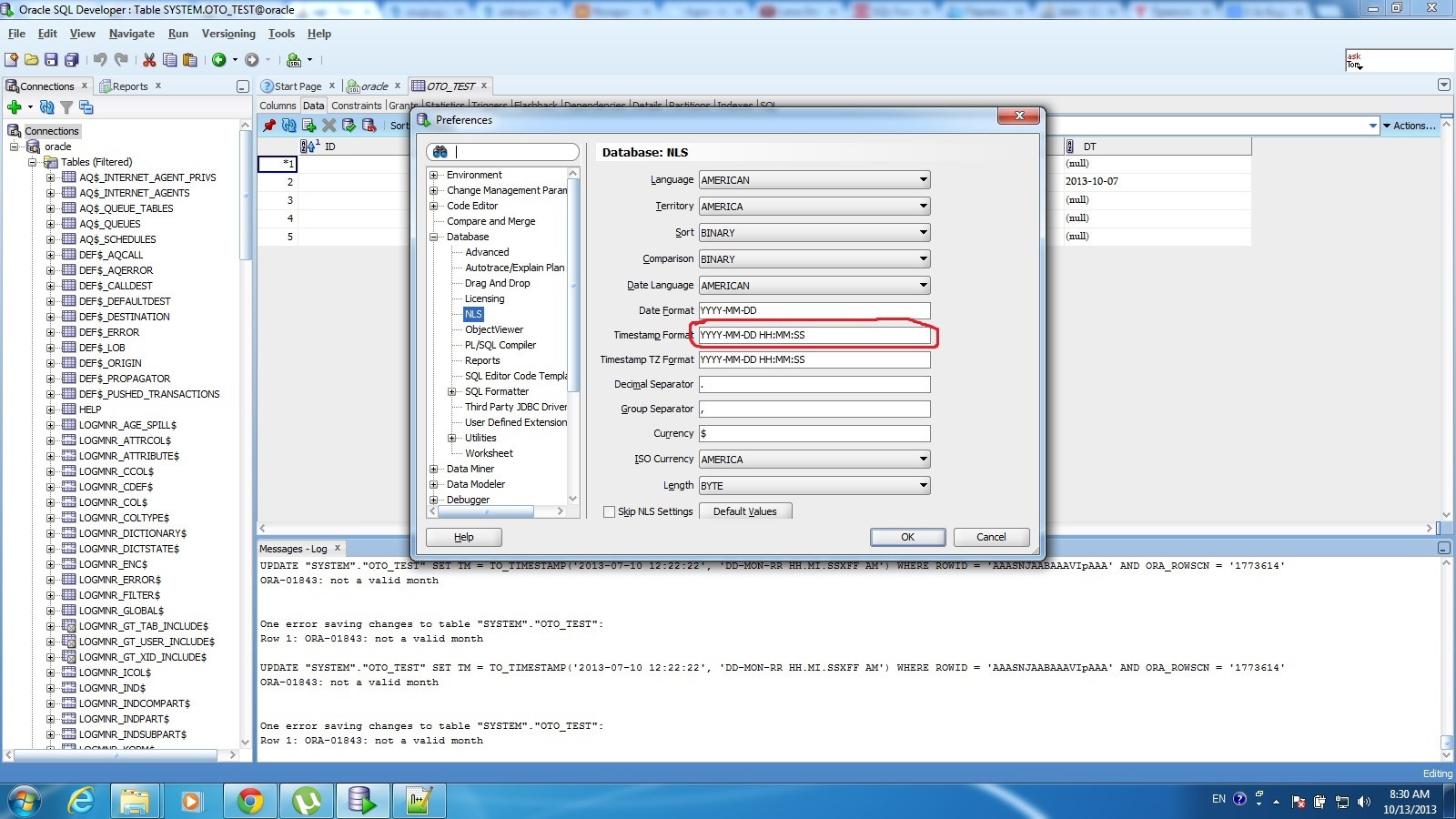This screenshot has width=1456, height=819.
Task: Click the Rollback Changes icon
Action: [369, 126]
